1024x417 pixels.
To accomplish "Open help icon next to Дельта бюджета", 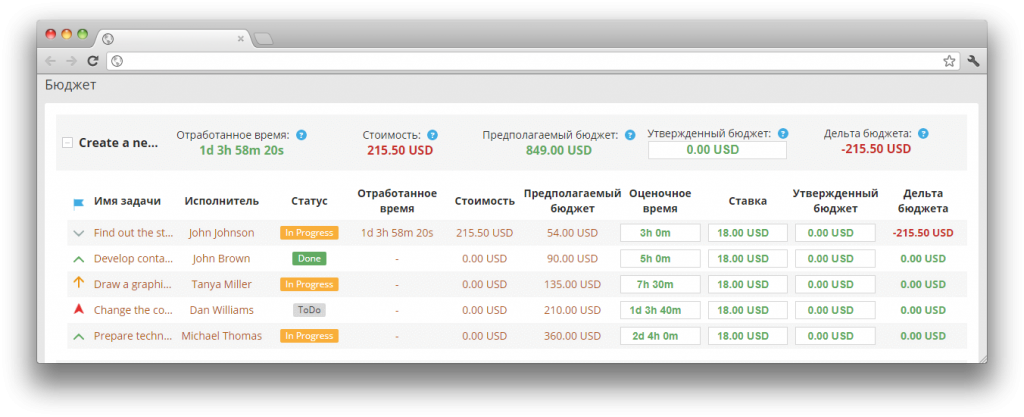I will pos(923,133).
